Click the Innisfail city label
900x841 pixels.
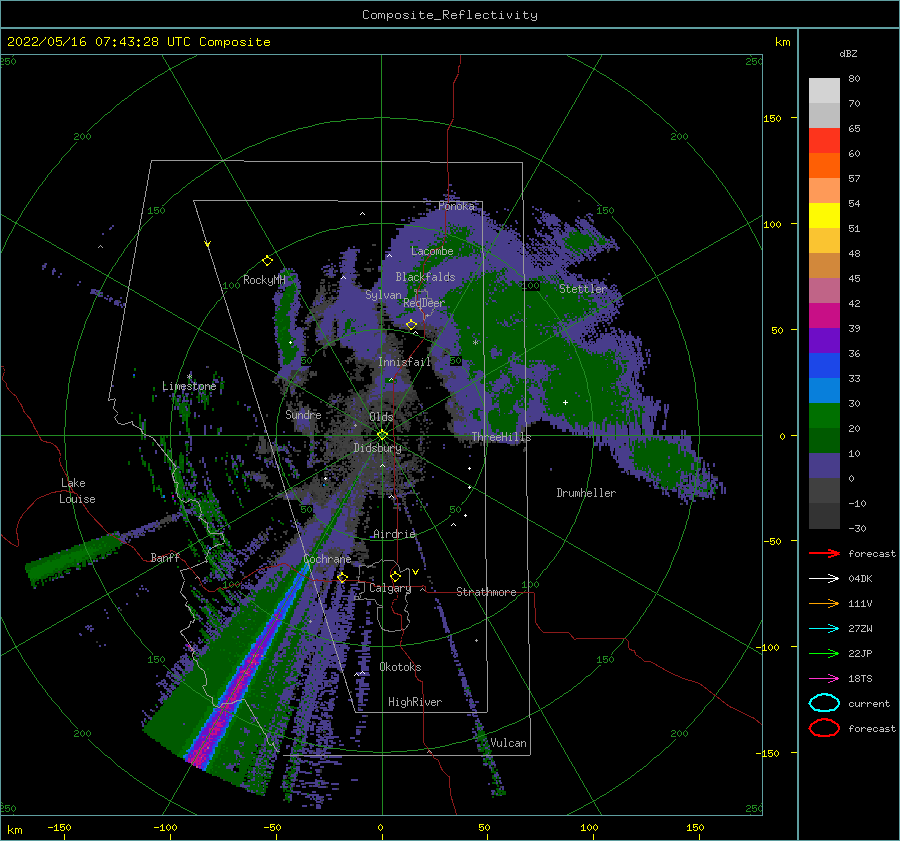[x=404, y=362]
